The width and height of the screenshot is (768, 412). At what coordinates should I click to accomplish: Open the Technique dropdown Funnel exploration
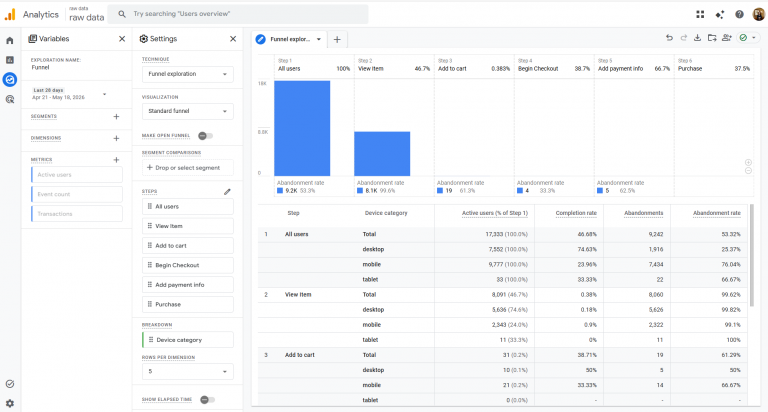188,74
